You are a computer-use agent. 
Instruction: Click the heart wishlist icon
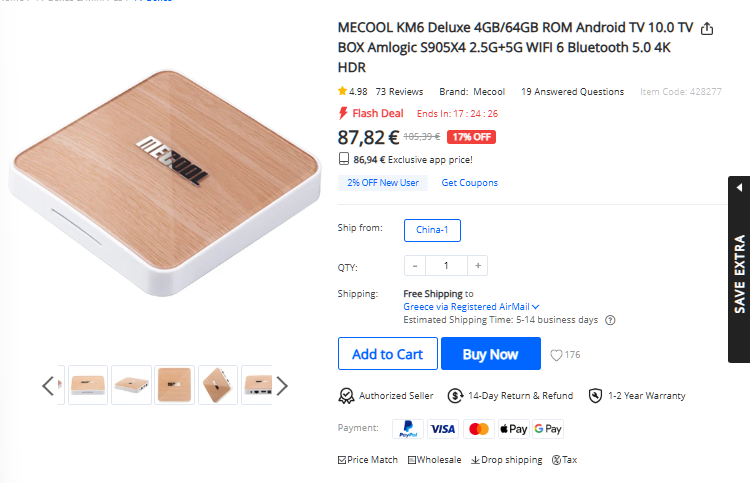(557, 355)
